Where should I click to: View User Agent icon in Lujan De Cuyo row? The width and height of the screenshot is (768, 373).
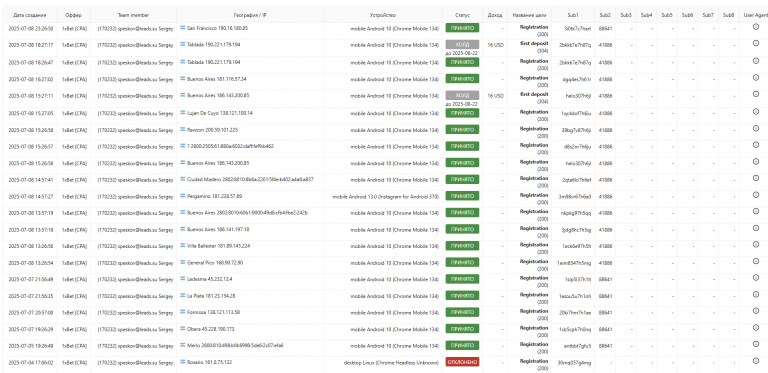755,112
